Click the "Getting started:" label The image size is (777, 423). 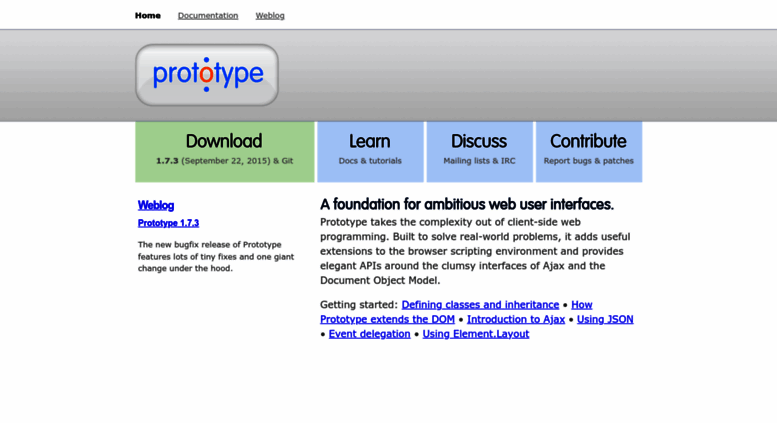coord(359,305)
